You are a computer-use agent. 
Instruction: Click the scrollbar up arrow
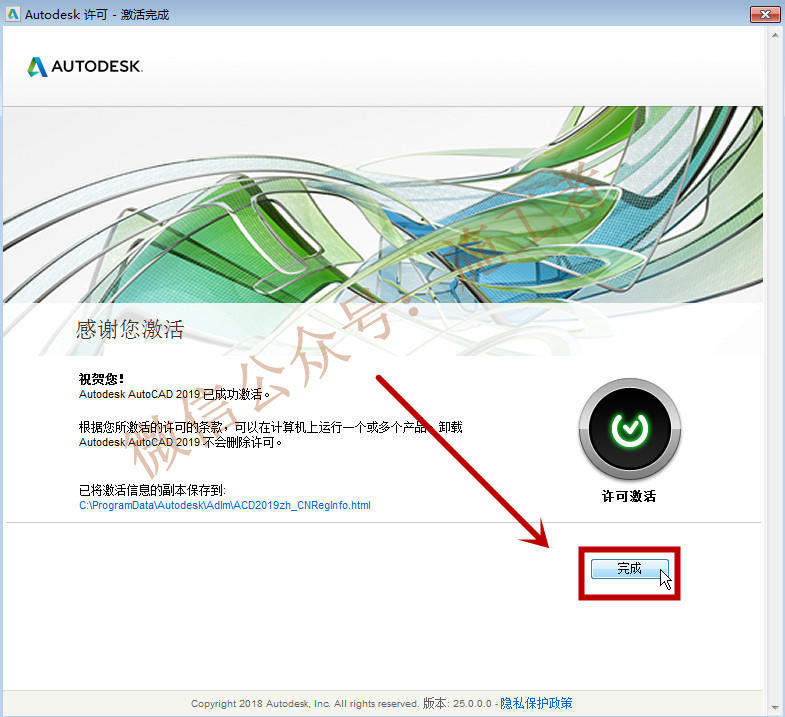click(x=775, y=36)
